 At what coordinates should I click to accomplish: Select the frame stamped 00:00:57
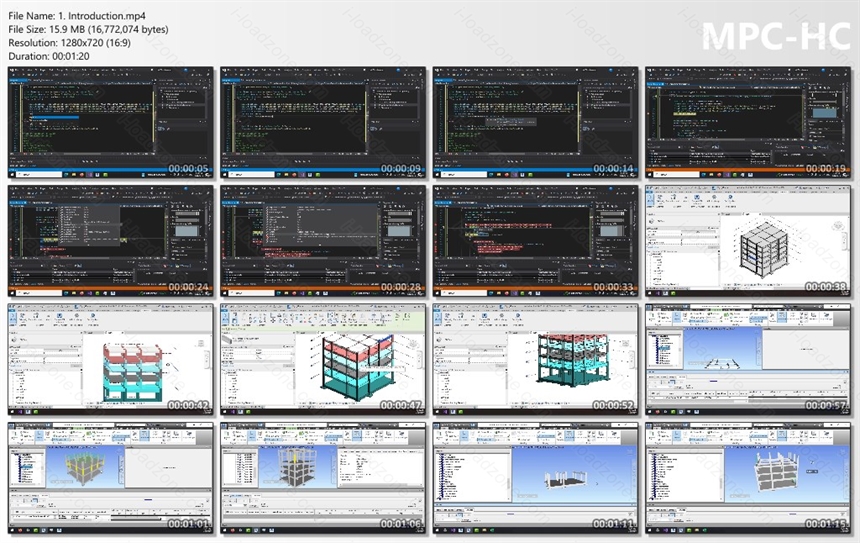[x=748, y=359]
